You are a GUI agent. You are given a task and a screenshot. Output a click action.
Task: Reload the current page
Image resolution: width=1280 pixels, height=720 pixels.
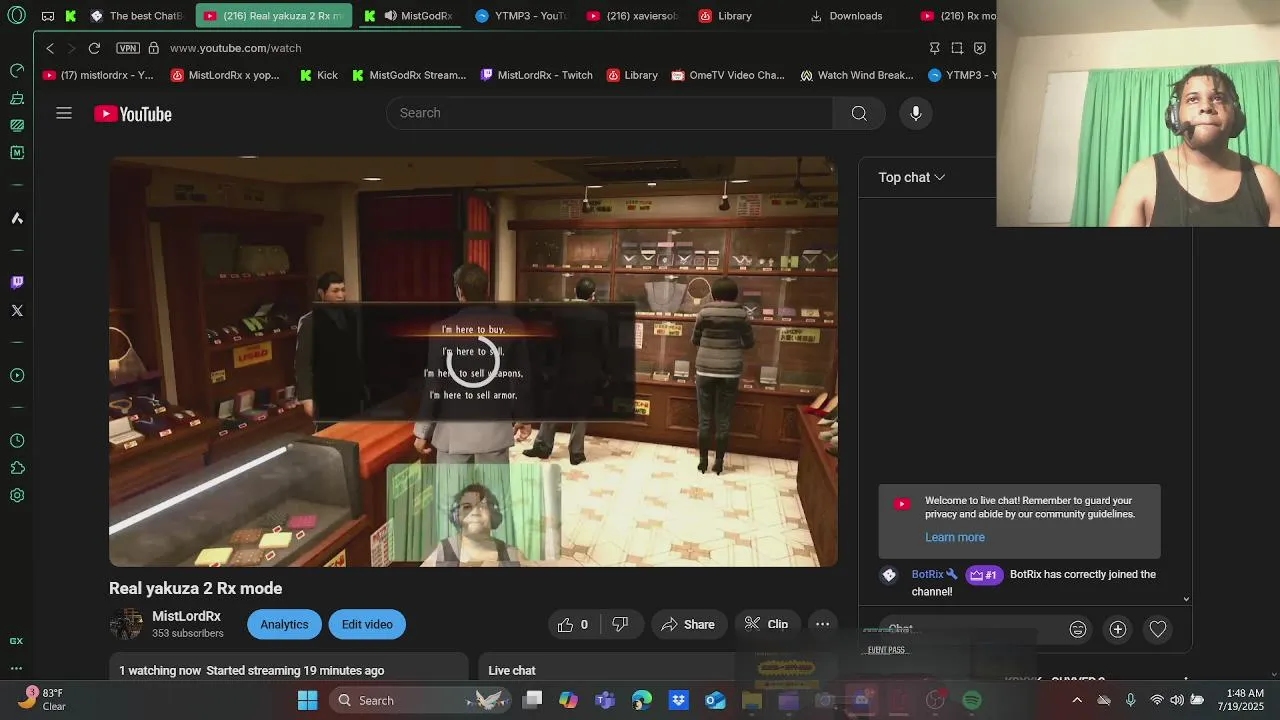click(x=94, y=48)
